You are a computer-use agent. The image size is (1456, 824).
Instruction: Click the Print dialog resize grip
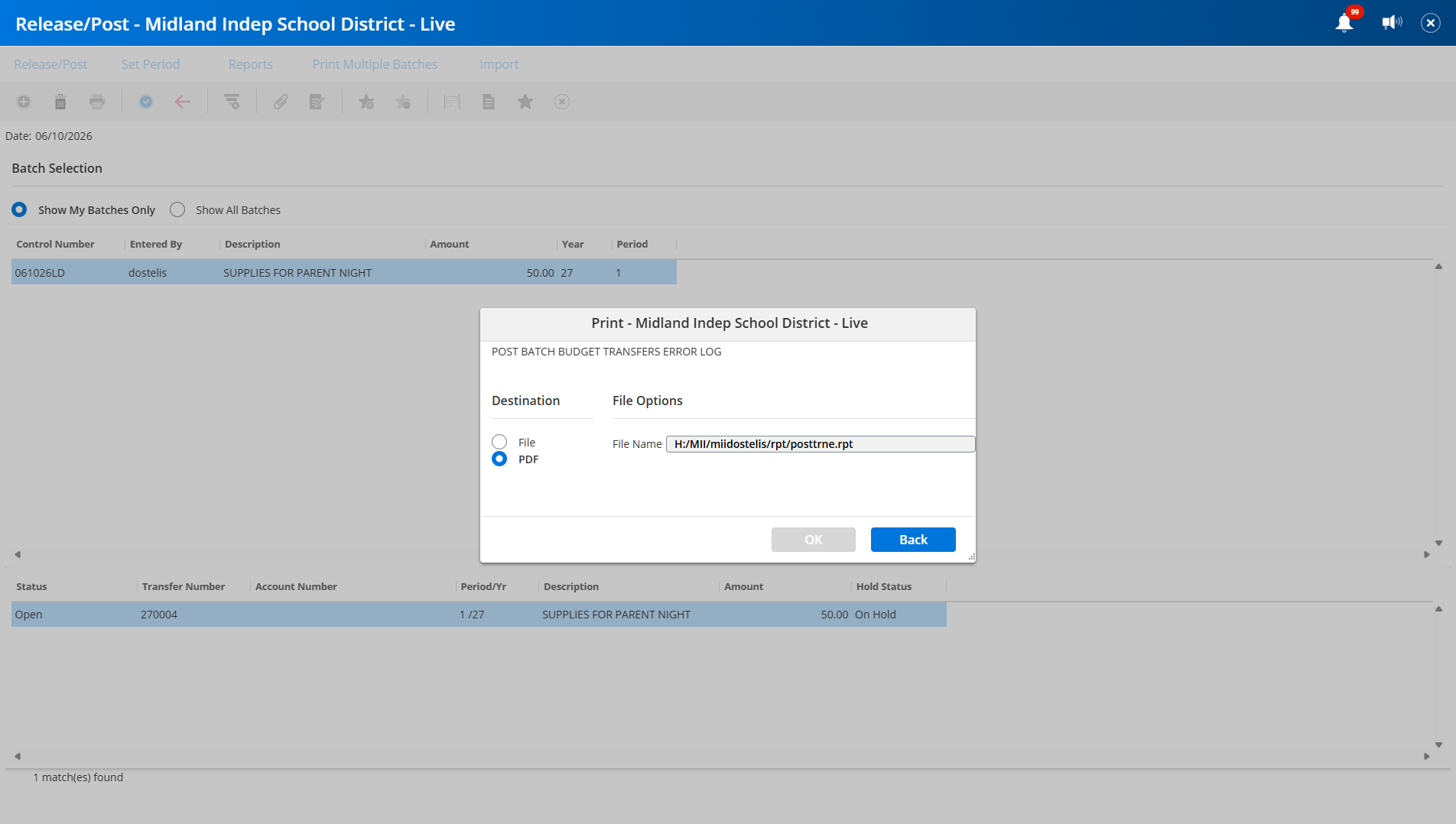coord(971,558)
